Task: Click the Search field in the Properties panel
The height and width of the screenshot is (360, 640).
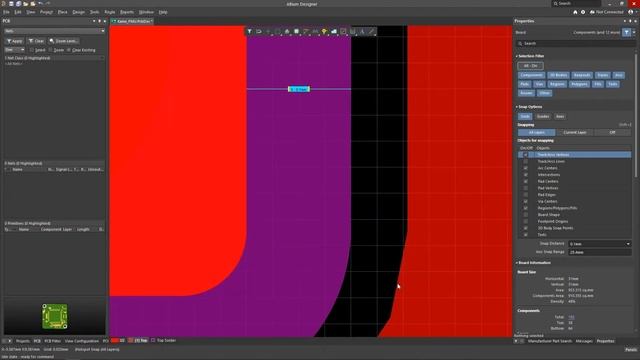Action: 575,43
